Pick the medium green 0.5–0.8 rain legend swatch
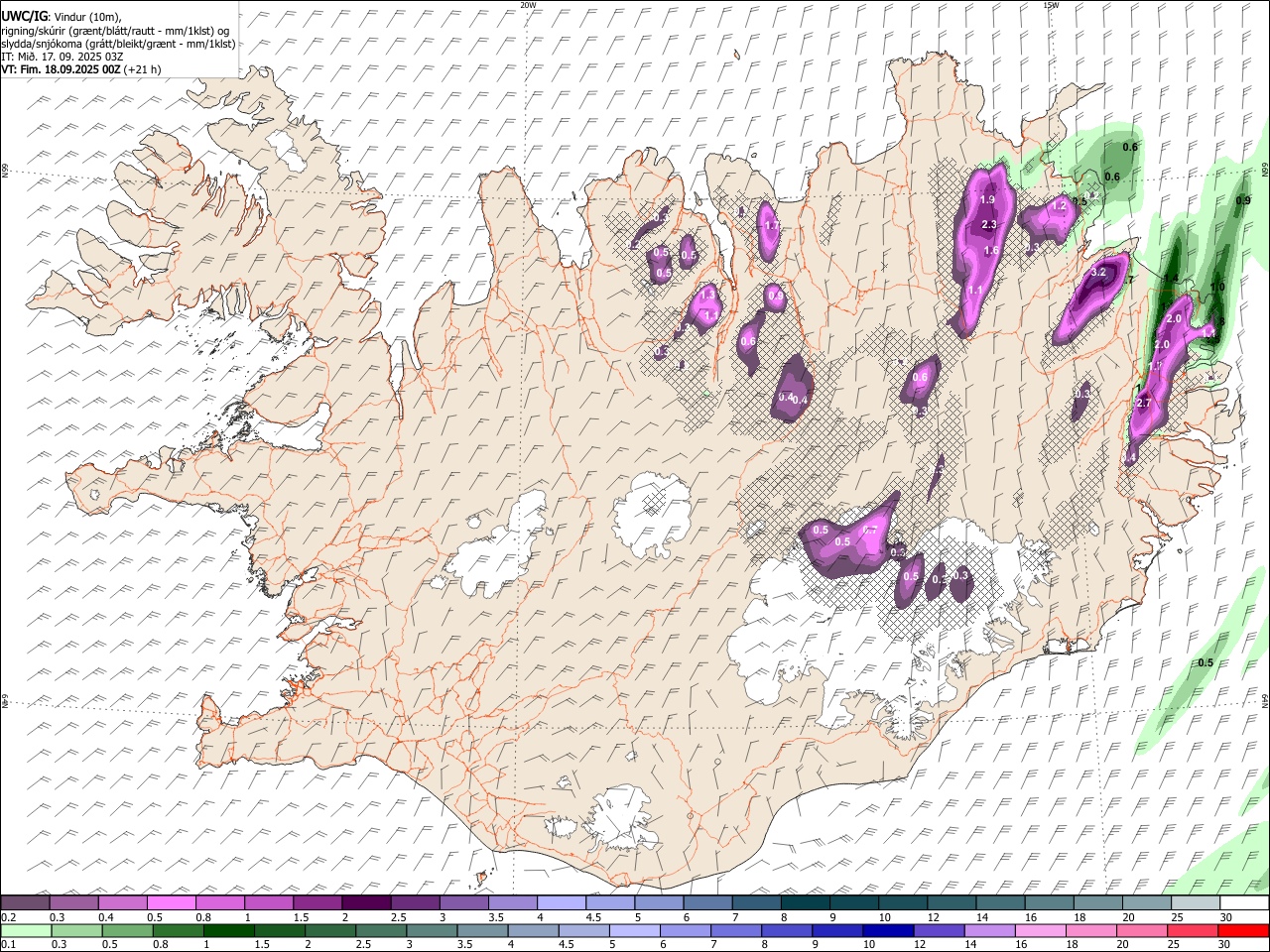Image resolution: width=1270 pixels, height=952 pixels. tap(128, 931)
